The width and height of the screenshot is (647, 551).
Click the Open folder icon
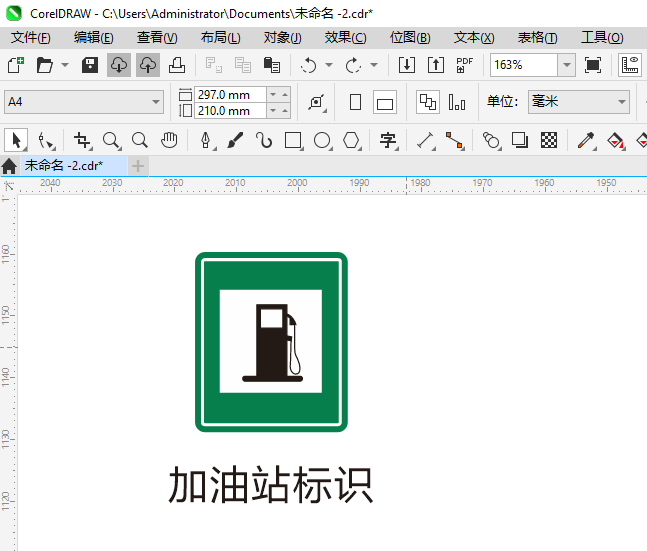[45, 65]
